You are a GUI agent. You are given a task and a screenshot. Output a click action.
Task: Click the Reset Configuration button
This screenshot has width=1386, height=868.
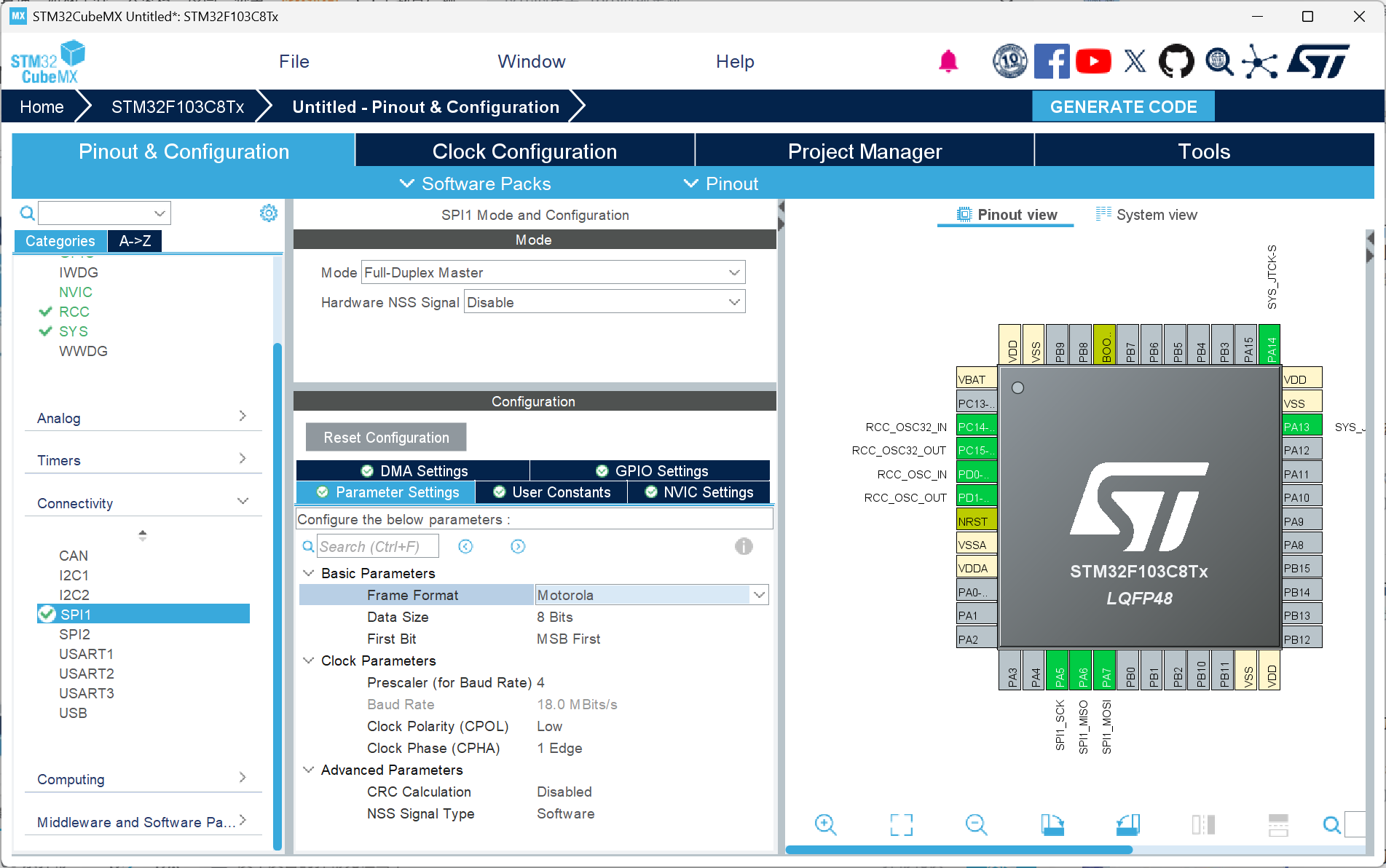coord(386,438)
